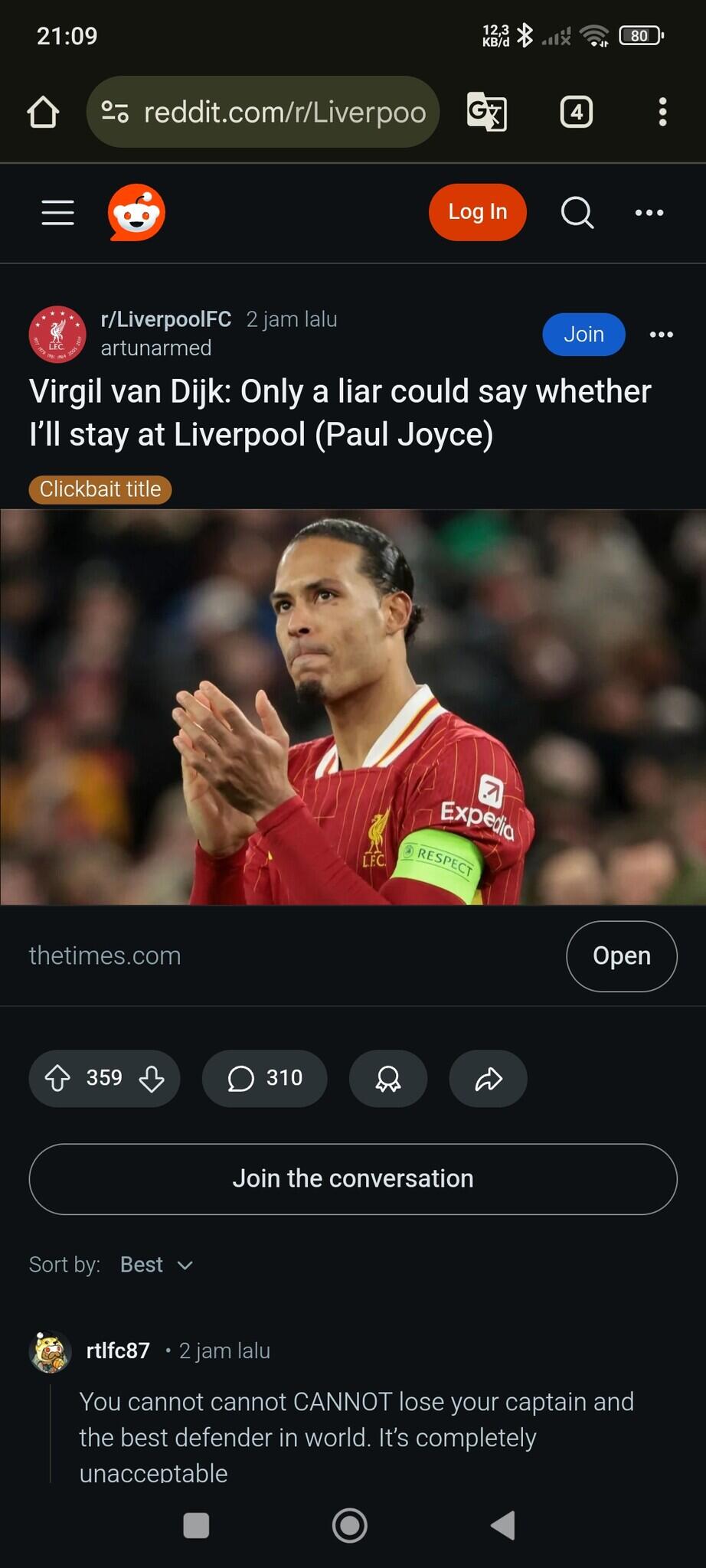Expand the Sort by Best dropdown
706x1568 pixels.
click(156, 1264)
